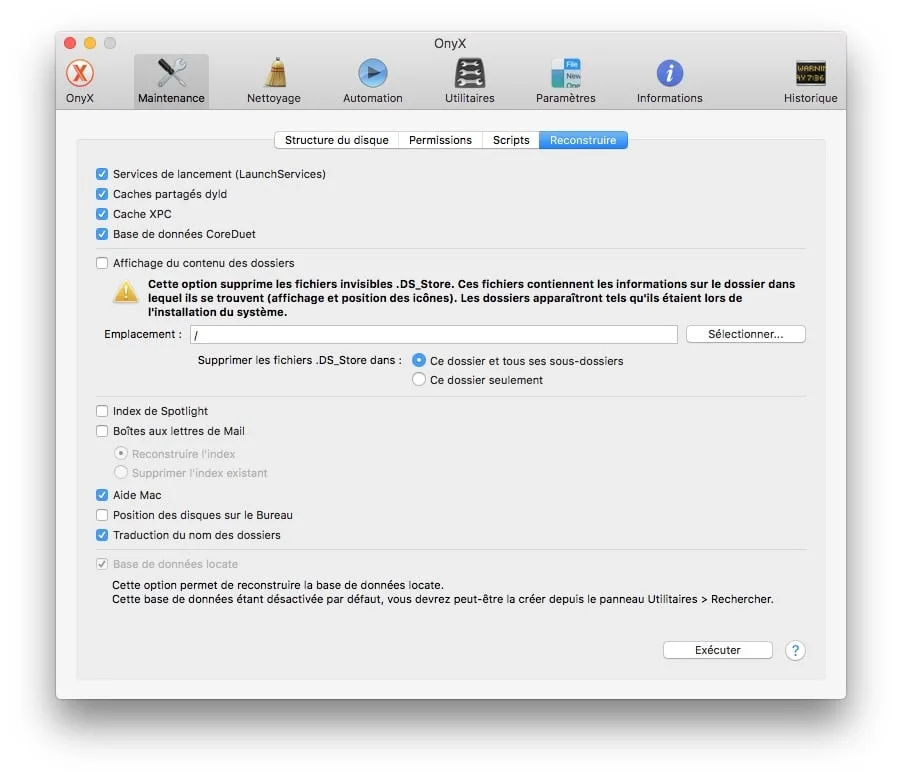Uncheck Services de lancement (LaunchServices)

coord(102,174)
